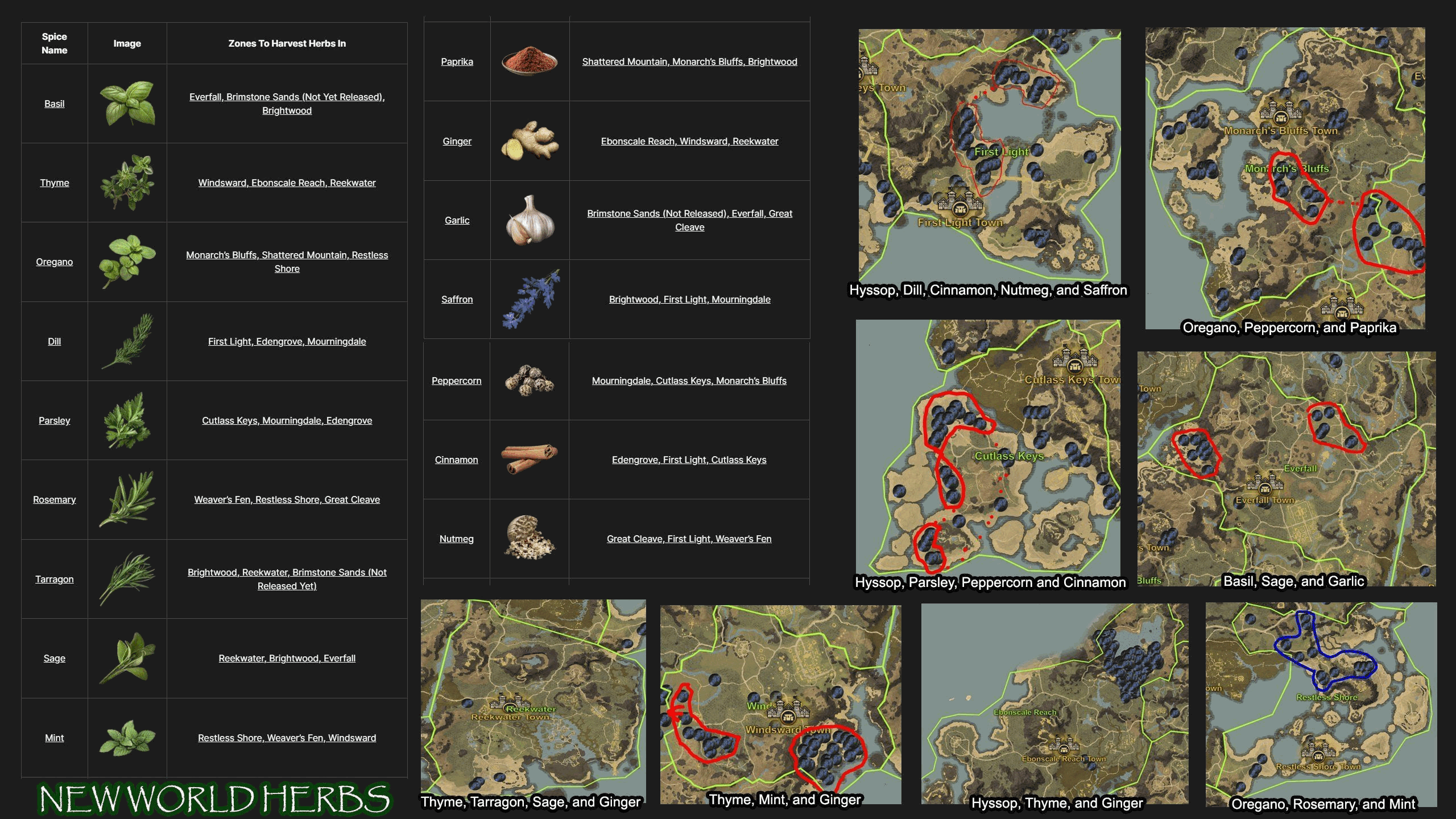Click the Thyme row's harvest zones link
Viewport: 1456px width, 819px height.
pos(287,183)
